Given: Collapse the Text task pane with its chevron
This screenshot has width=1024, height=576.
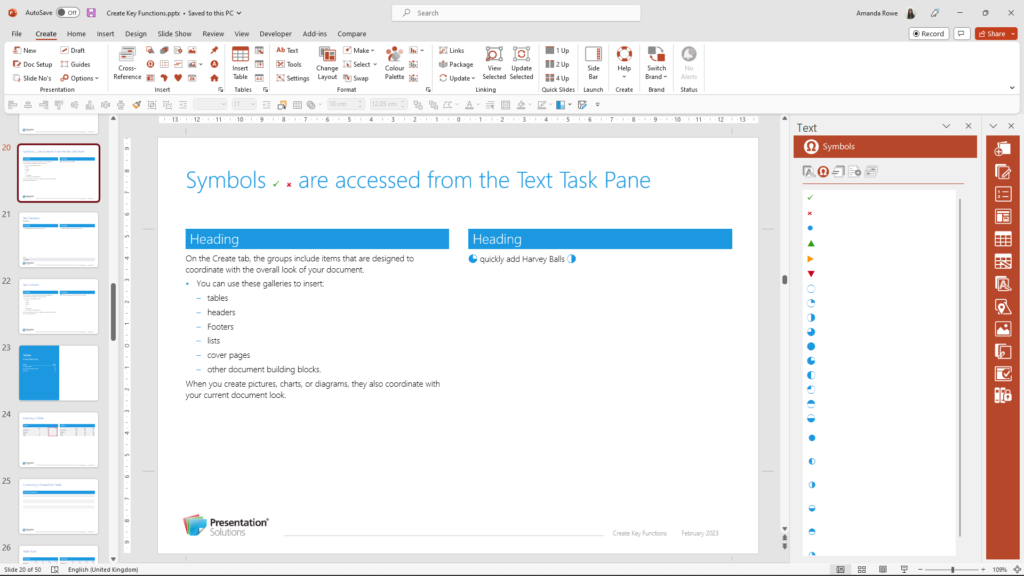Looking at the screenshot, I should pos(946,127).
